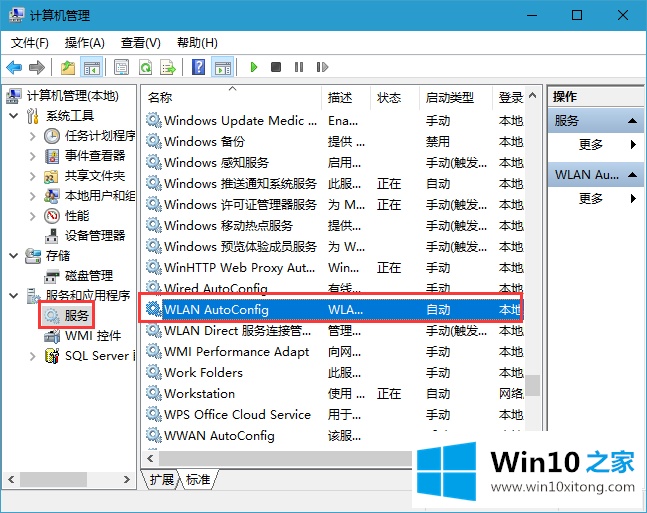Collapse the 服务 section in the actions pane
Viewport: 647px width, 513px height.
(632, 121)
